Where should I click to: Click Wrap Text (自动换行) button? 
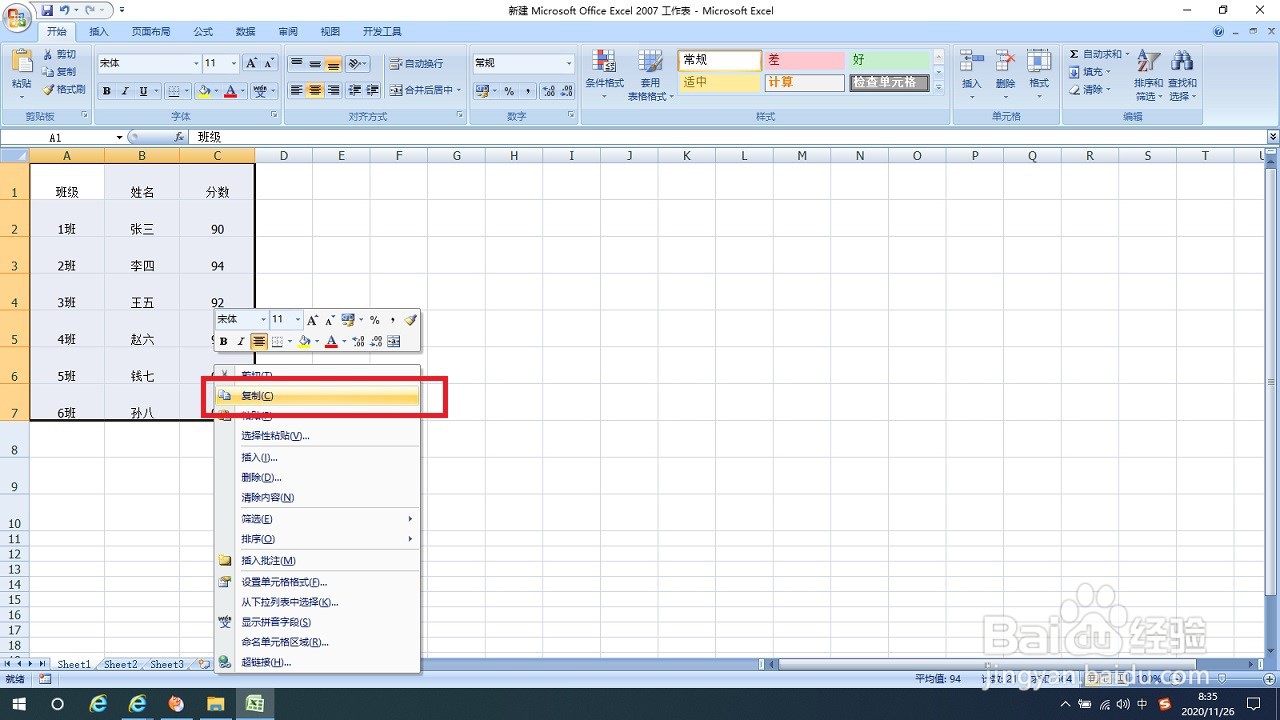click(x=416, y=63)
